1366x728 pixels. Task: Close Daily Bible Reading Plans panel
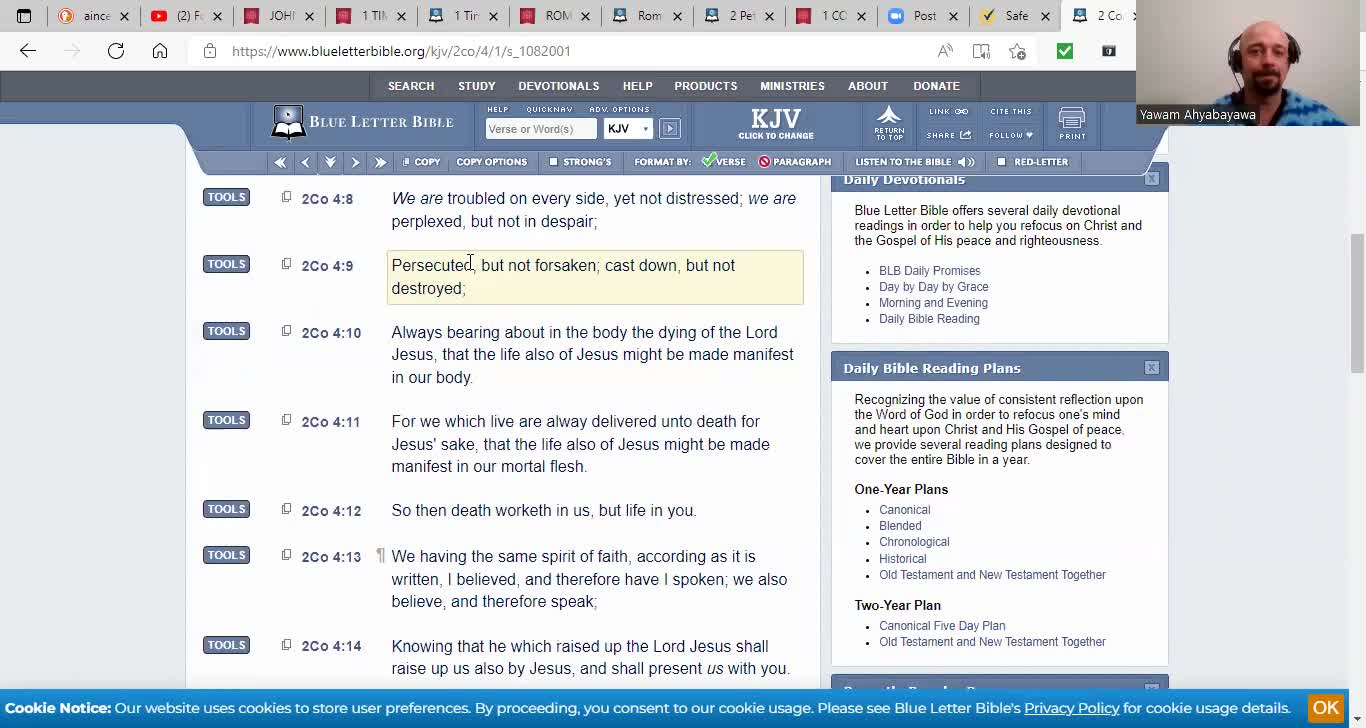(x=1152, y=368)
